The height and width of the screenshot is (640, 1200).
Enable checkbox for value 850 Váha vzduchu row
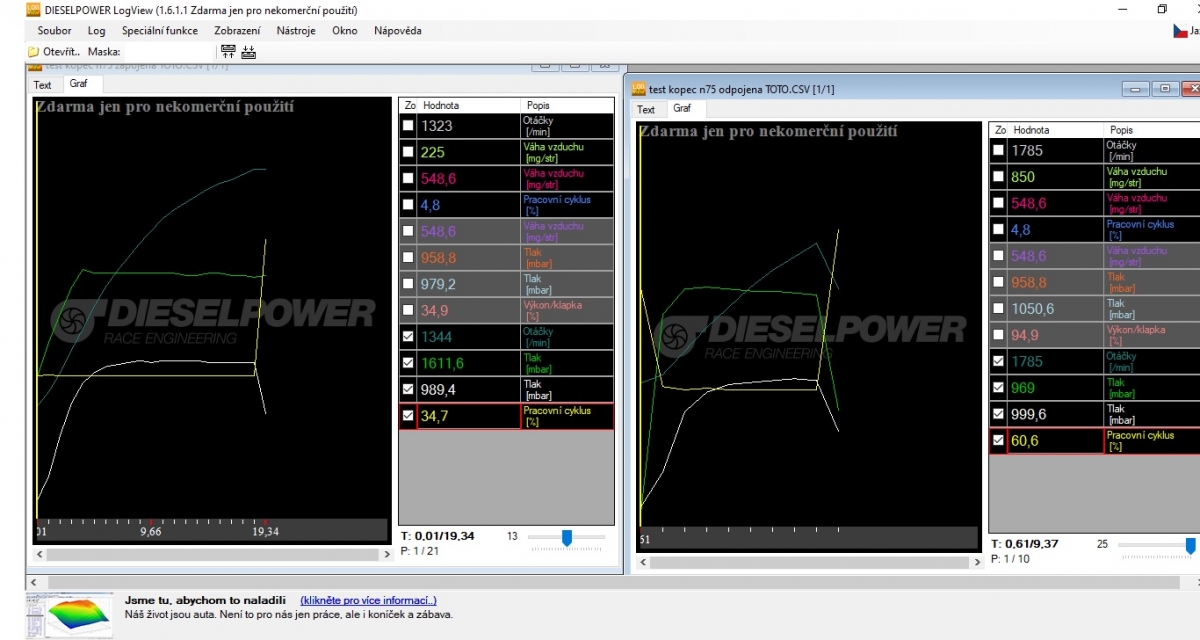point(998,177)
